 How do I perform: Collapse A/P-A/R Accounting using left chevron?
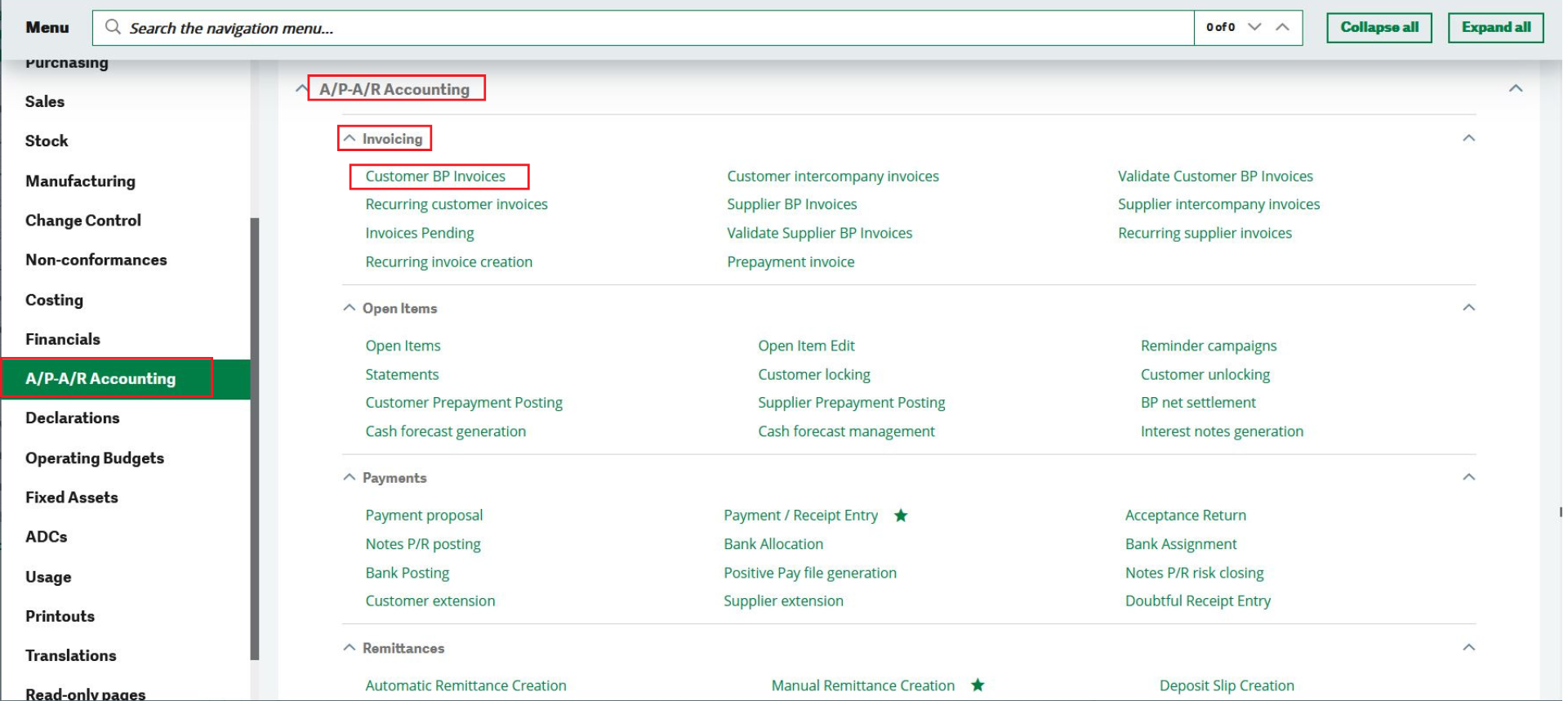[301, 88]
